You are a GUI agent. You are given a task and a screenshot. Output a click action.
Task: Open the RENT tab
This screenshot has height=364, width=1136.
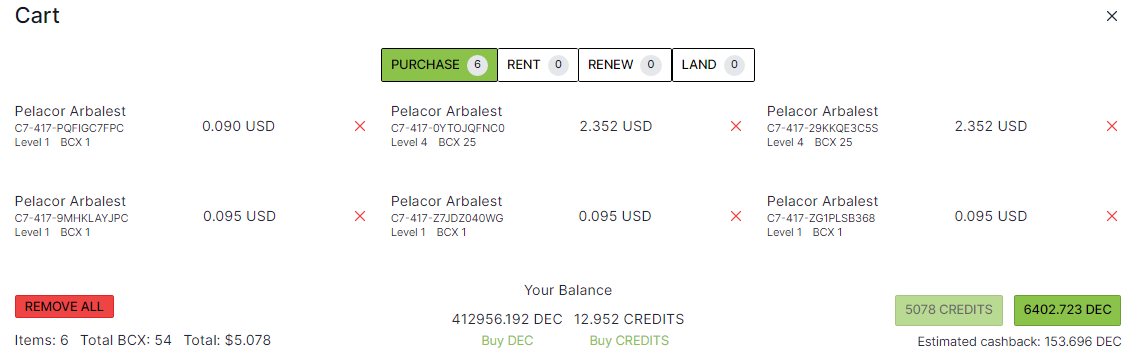[538, 65]
